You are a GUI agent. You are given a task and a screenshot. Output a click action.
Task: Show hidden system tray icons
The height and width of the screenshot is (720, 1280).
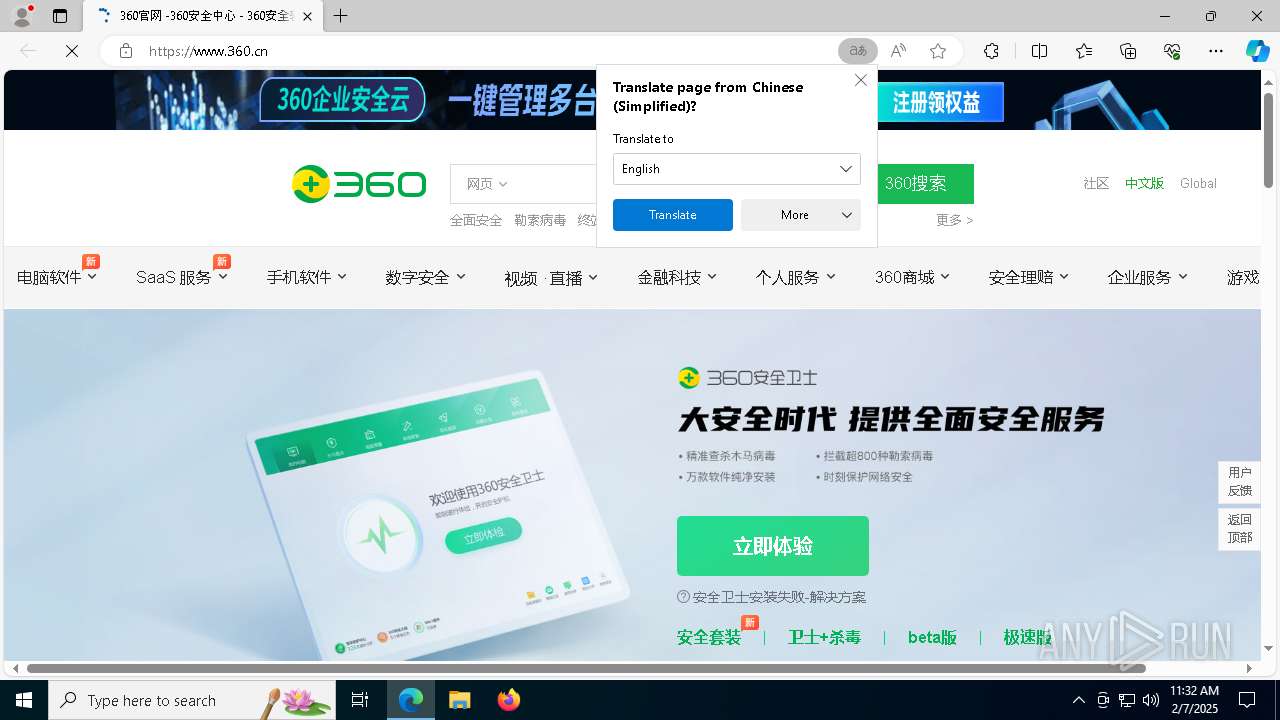click(1078, 700)
